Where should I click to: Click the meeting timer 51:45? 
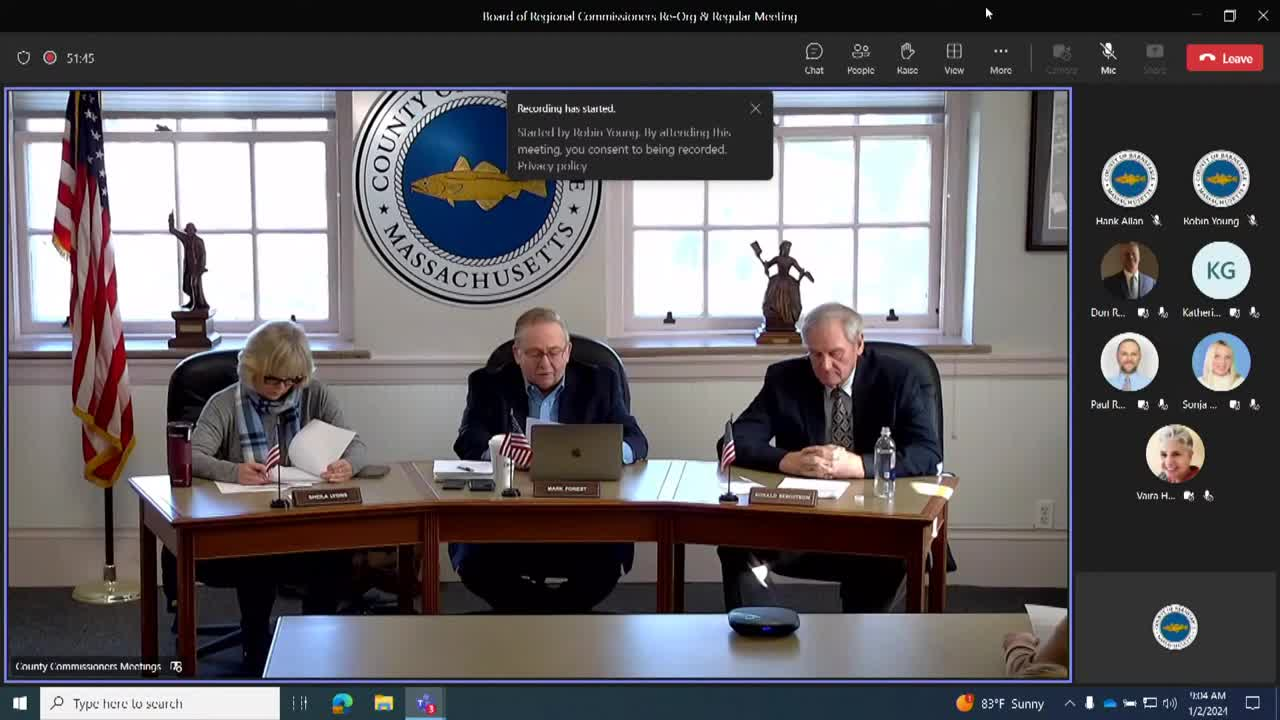(x=80, y=58)
